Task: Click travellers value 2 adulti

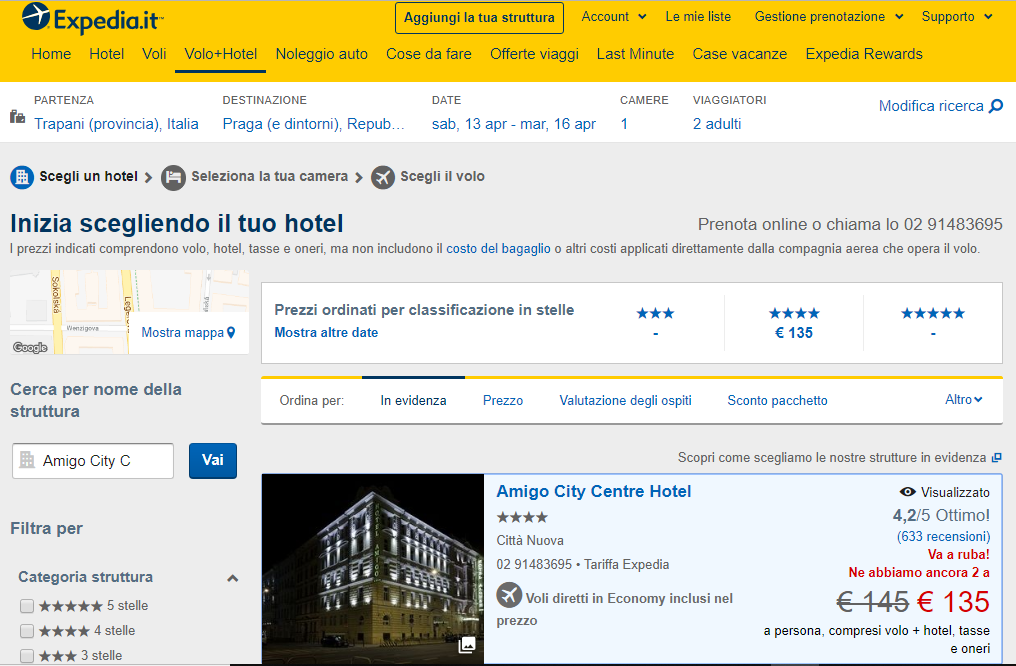Action: click(x=717, y=124)
